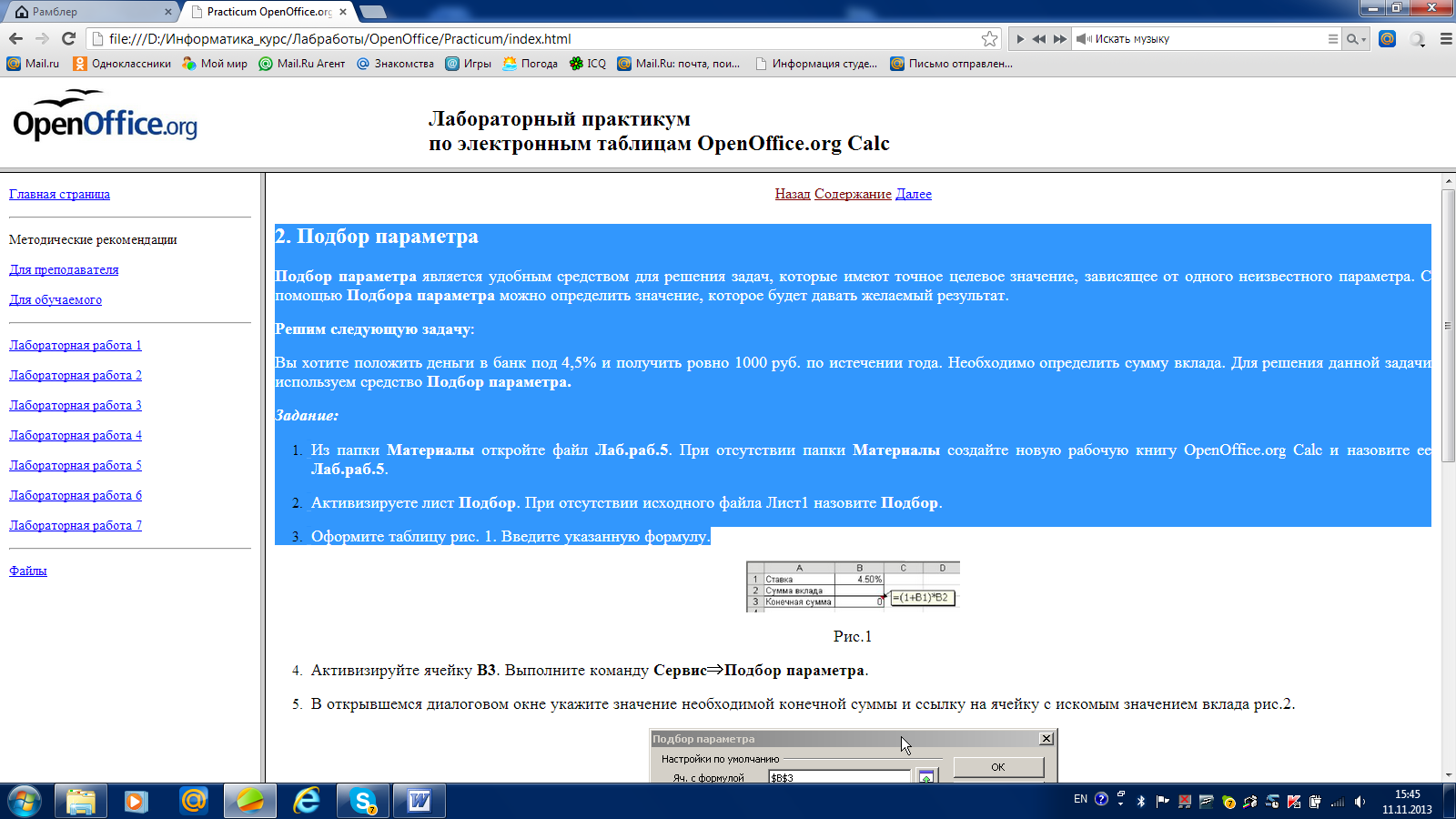The image size is (1456, 819).
Task: Click the Рис.1 spreadsheet figure image
Action: 853,587
